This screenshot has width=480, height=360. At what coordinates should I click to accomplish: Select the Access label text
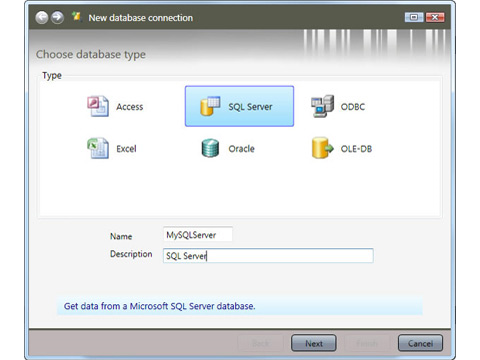(130, 107)
